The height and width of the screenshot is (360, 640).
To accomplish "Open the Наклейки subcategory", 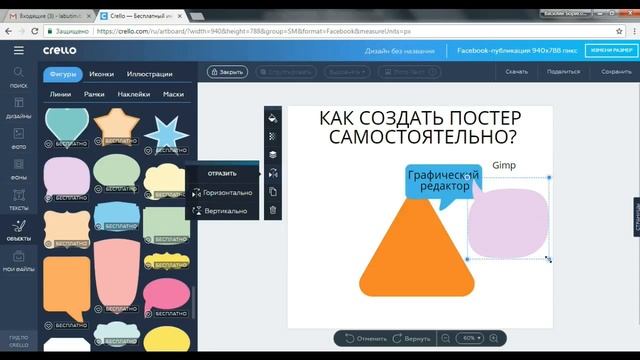I will coord(133,94).
